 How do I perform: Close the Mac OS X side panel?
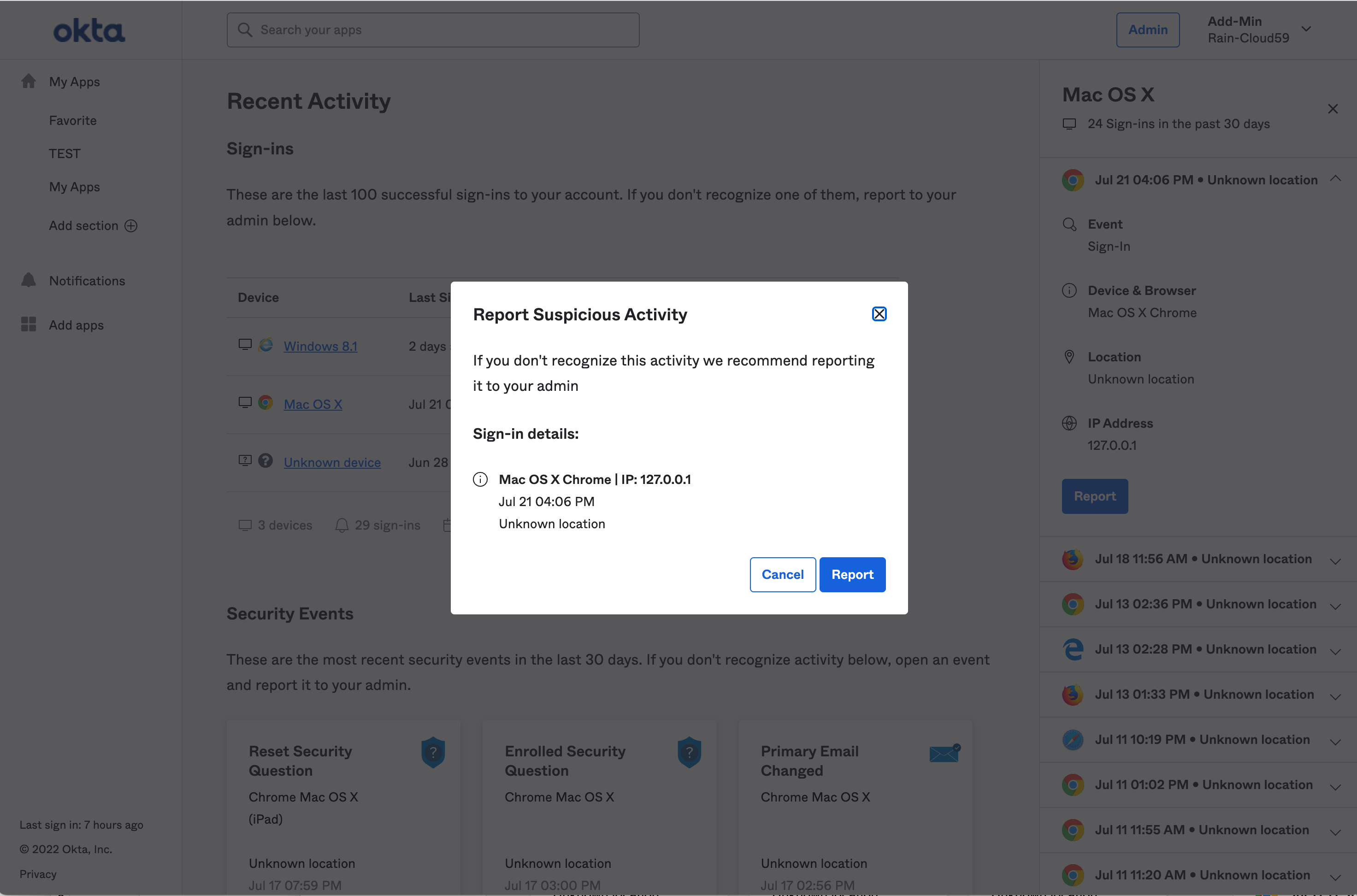(x=1333, y=109)
